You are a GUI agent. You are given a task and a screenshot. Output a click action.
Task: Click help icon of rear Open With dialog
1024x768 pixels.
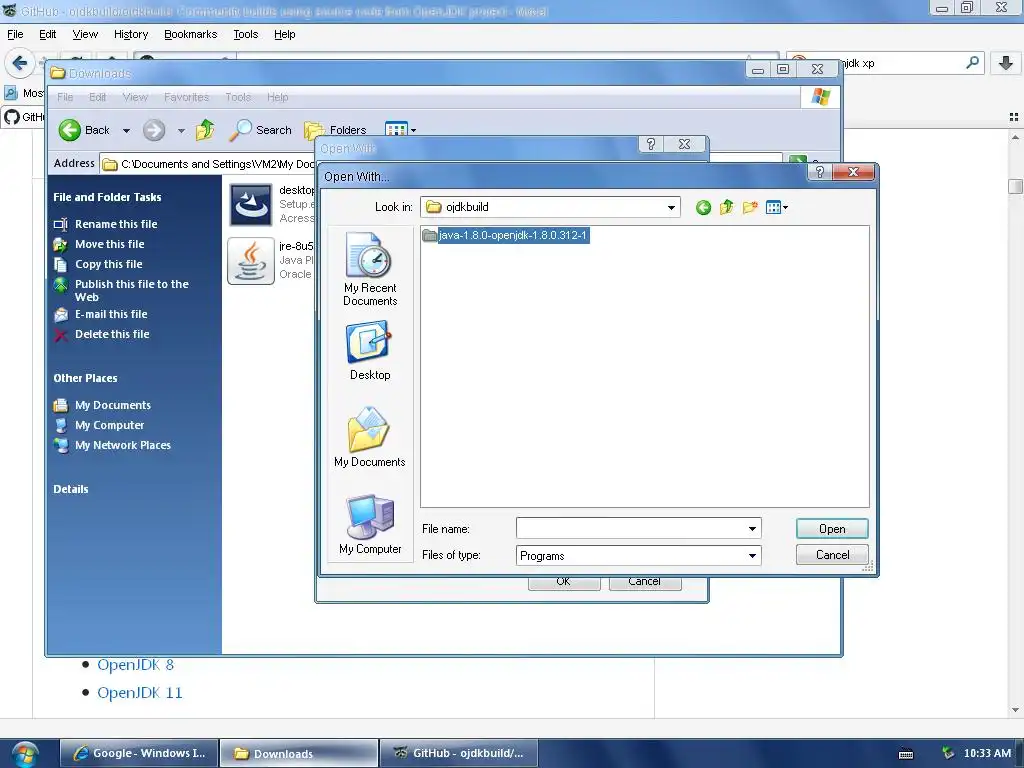(650, 144)
